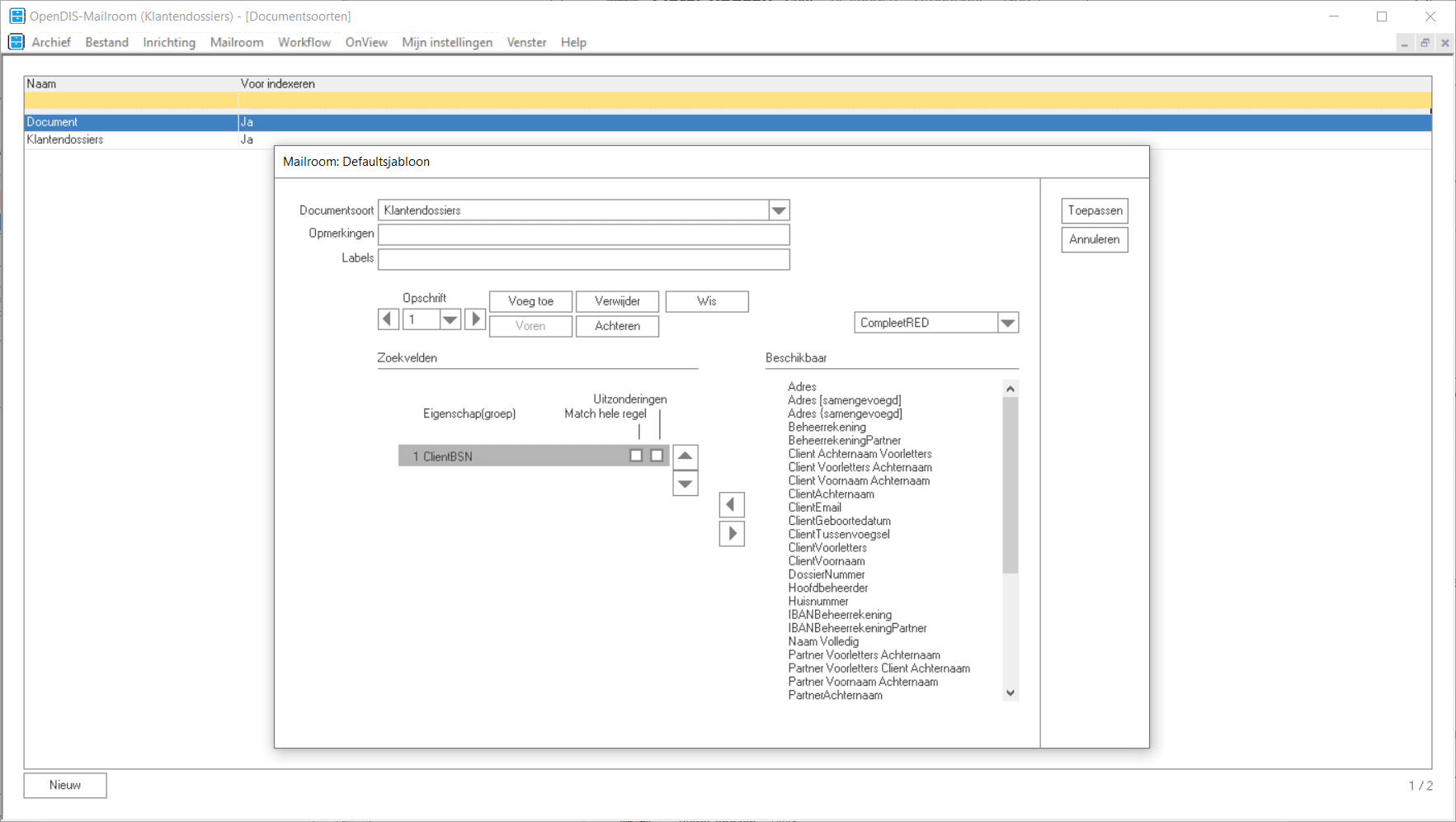Go to previous Opschrift with left arrow
This screenshot has height=822, width=1456.
point(389,319)
